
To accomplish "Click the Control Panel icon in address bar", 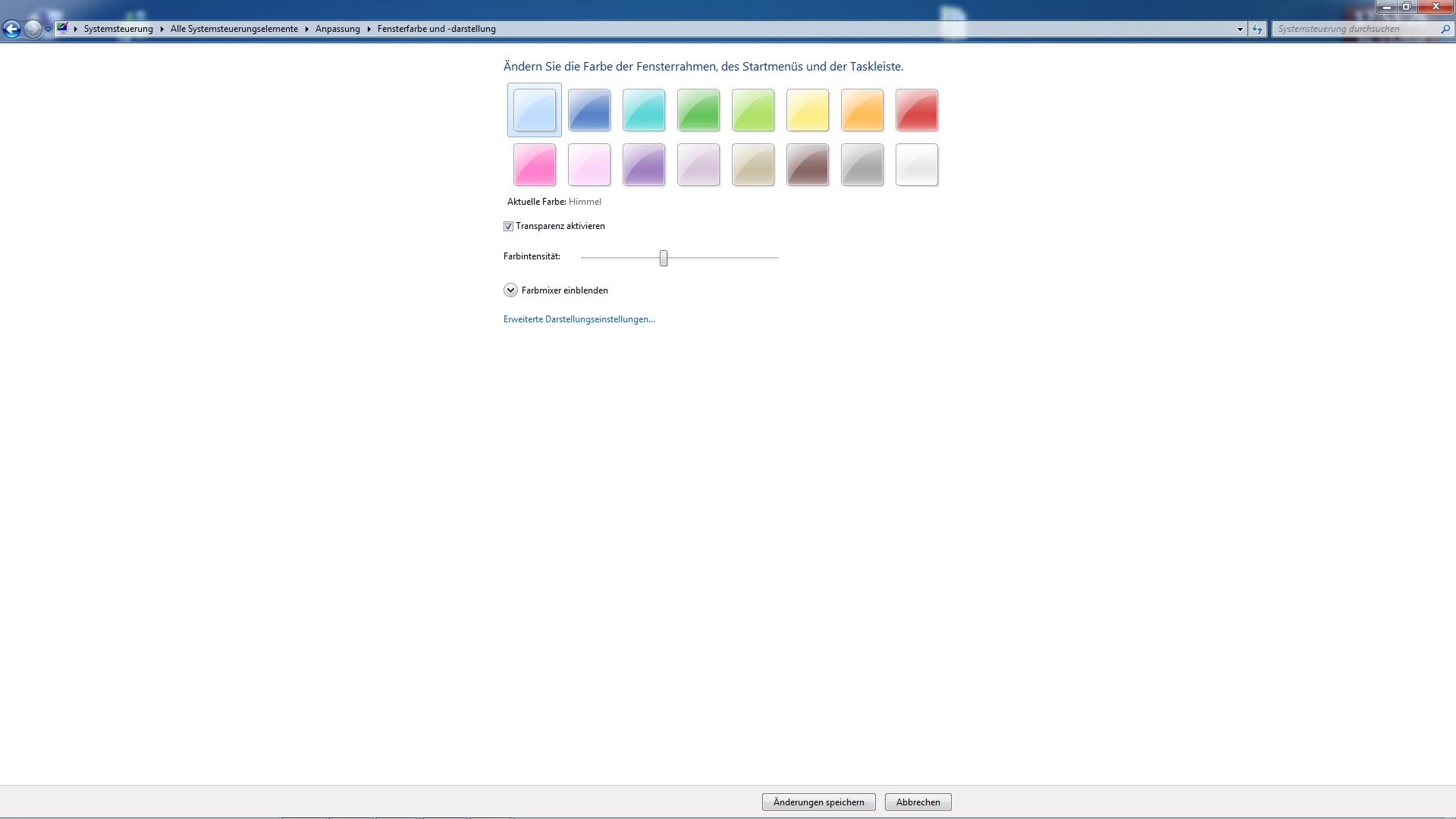I will pos(63,29).
